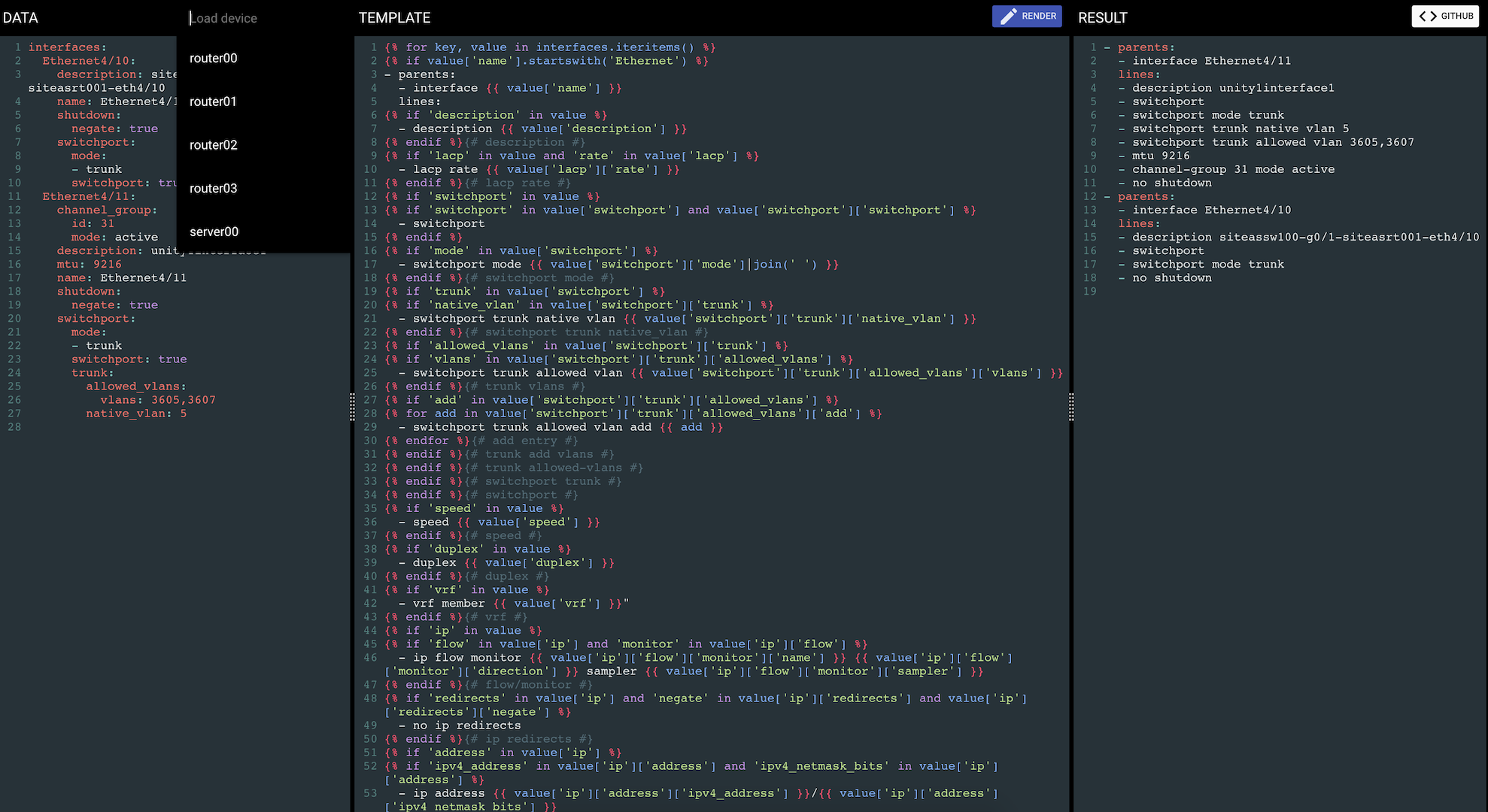Open the GITHUB link button
This screenshot has width=1488, height=812.
click(1445, 16)
